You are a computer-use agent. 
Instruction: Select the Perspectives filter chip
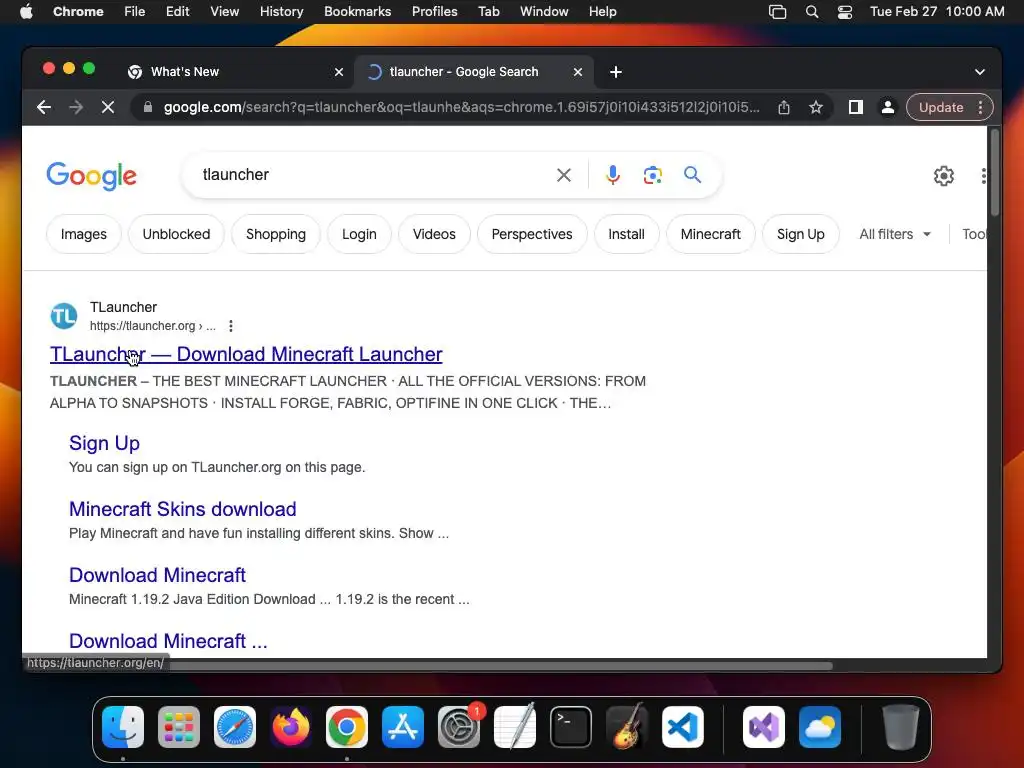(x=532, y=234)
